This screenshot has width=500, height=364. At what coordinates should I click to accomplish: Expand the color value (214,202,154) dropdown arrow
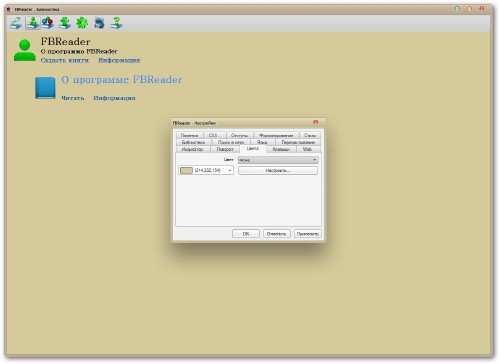coord(230,170)
